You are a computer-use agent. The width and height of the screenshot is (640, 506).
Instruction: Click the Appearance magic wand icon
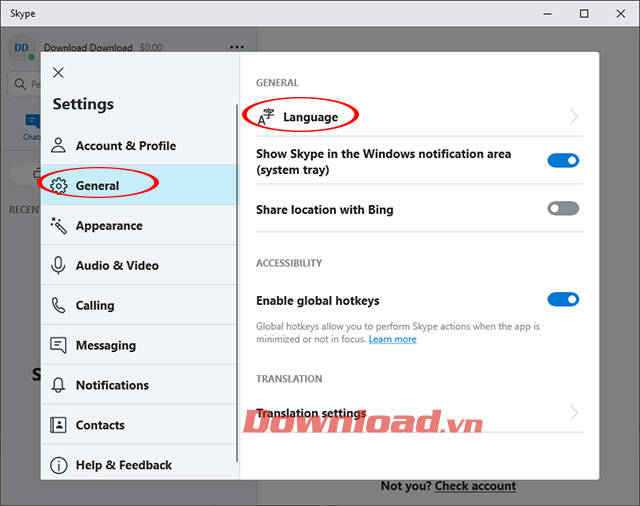tap(58, 226)
